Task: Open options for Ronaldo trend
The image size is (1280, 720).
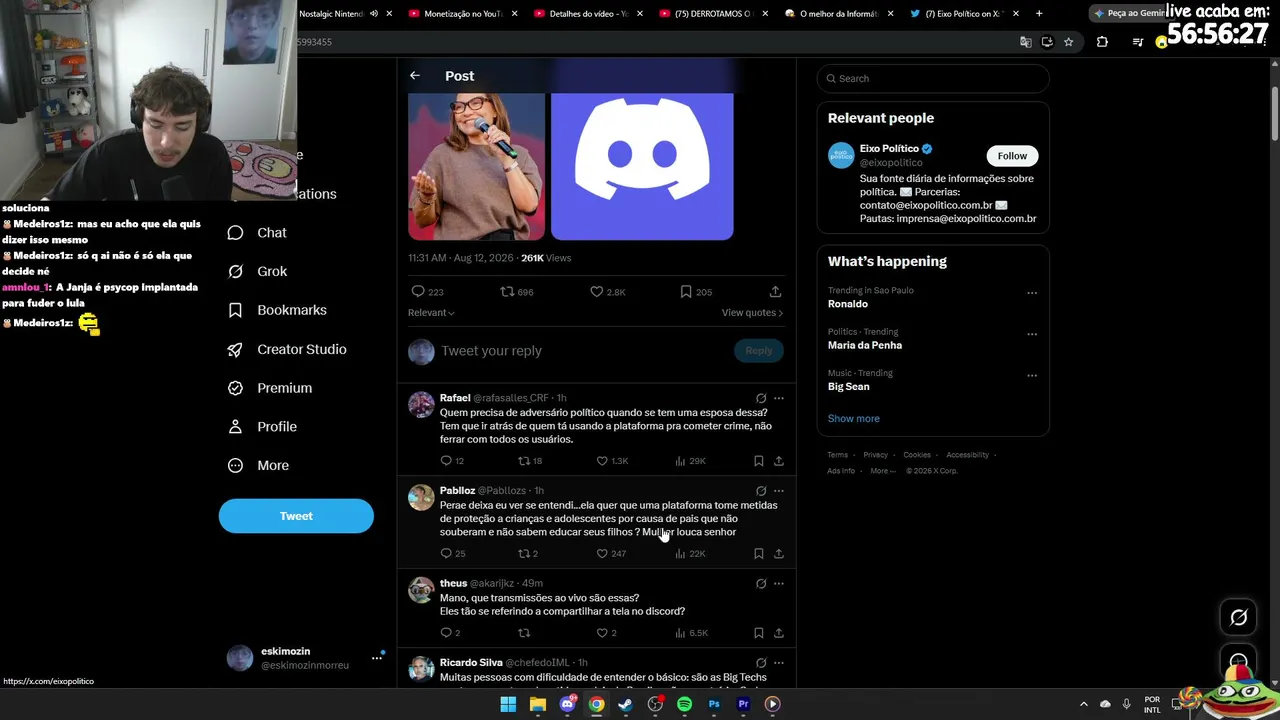Action: (1032, 294)
